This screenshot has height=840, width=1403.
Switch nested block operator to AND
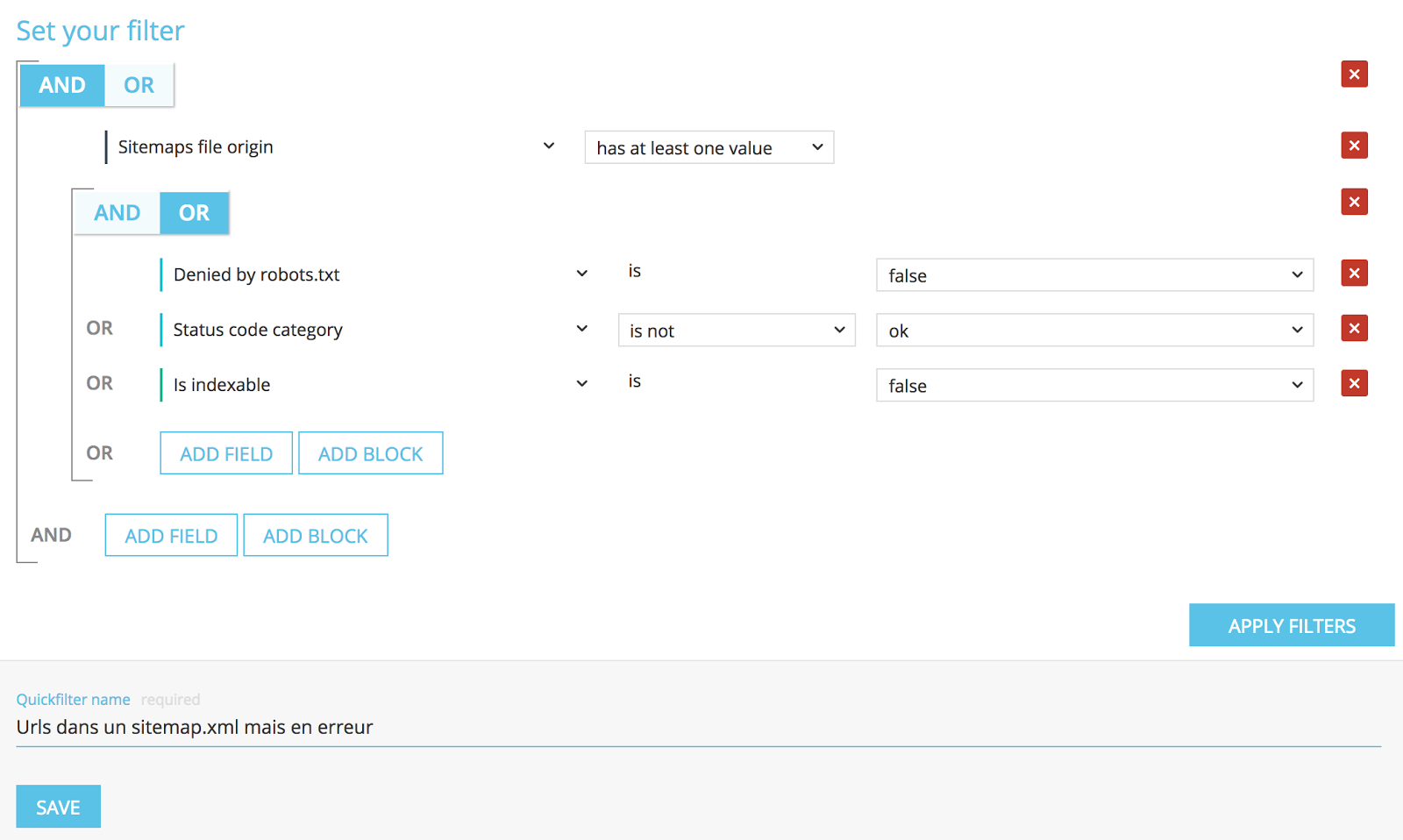(117, 213)
